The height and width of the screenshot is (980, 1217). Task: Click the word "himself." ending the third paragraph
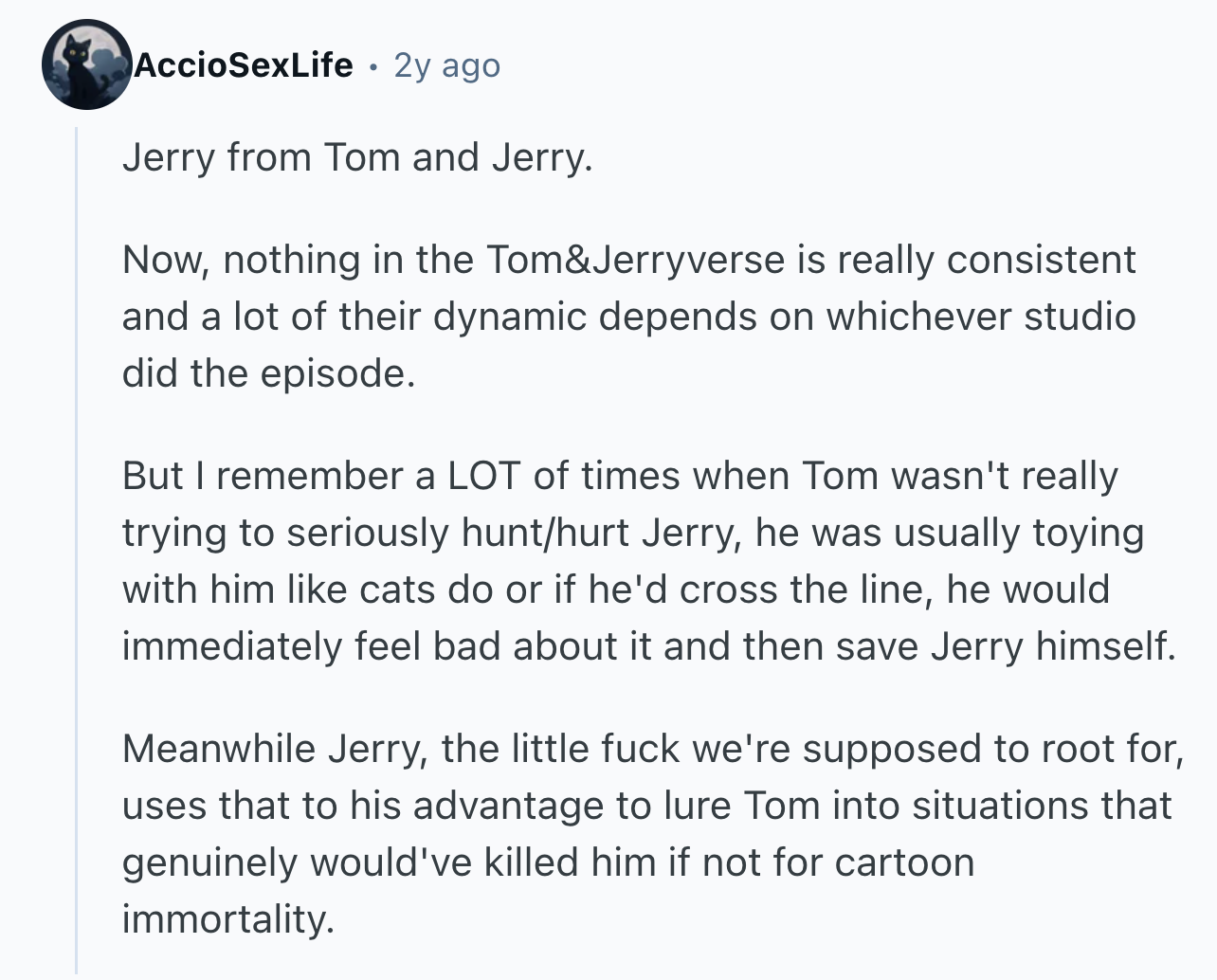click(1105, 646)
